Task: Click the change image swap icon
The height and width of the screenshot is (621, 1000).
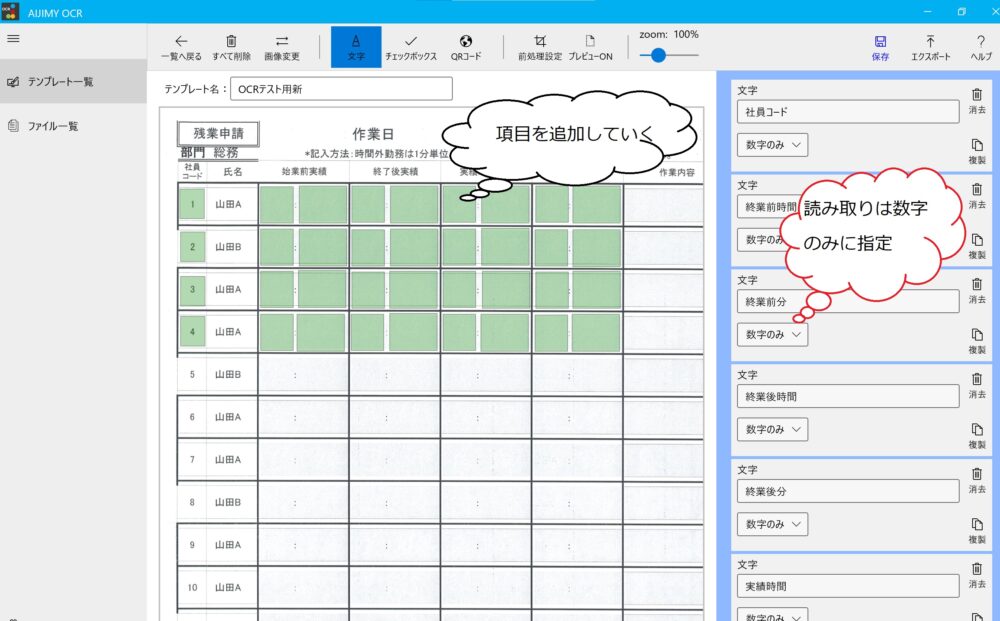Action: pyautogui.click(x=282, y=41)
